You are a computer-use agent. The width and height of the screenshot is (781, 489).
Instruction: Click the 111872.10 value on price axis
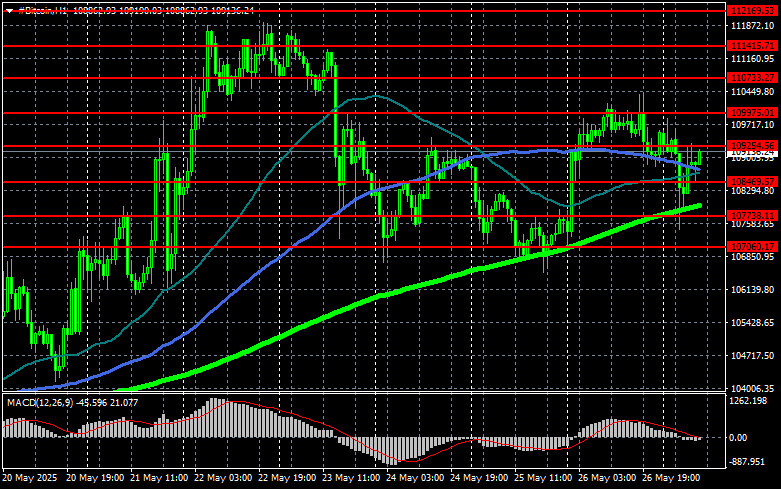coord(753,25)
